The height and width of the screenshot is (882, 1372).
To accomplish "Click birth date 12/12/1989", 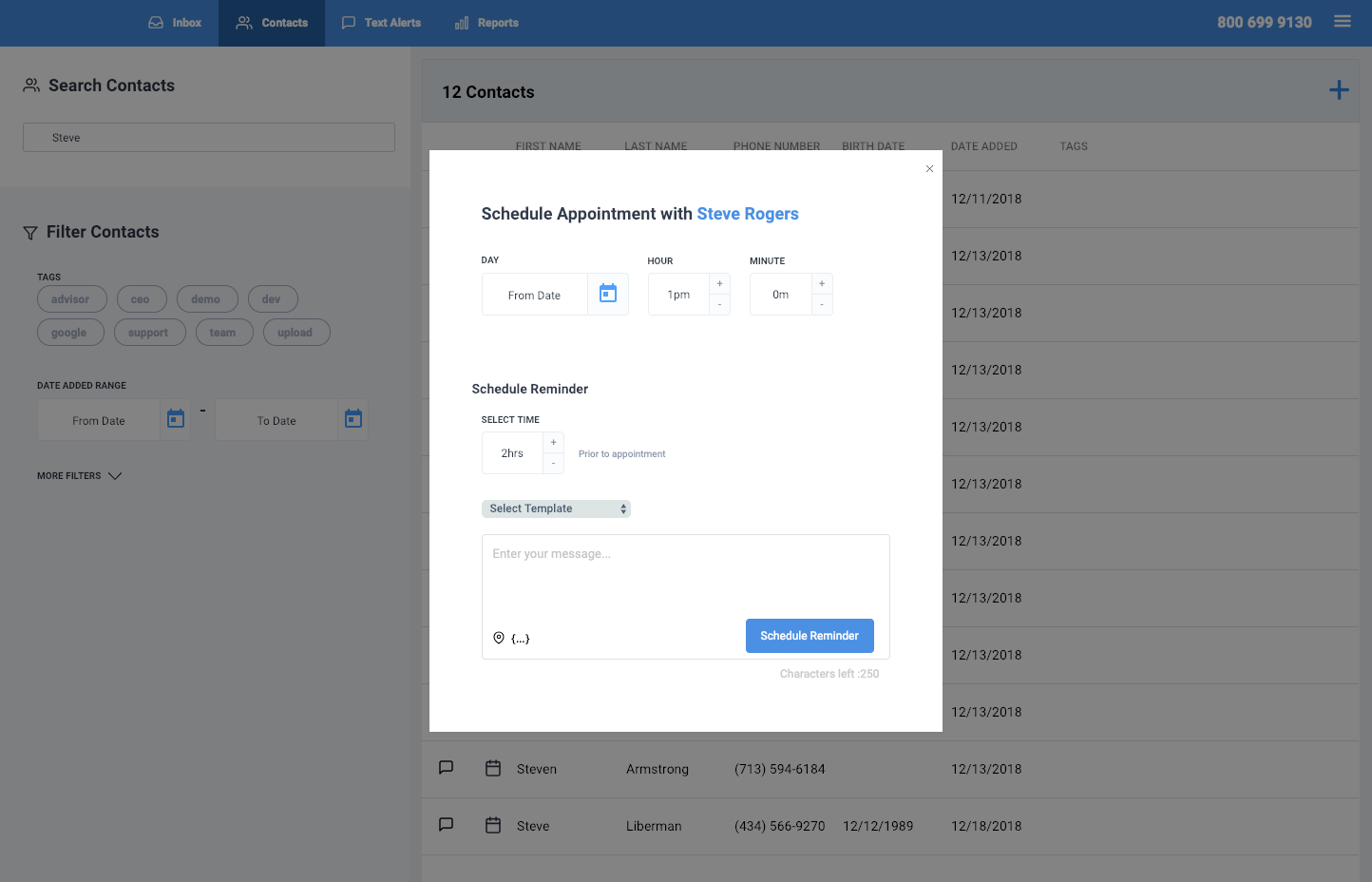I will pyautogui.click(x=878, y=826).
